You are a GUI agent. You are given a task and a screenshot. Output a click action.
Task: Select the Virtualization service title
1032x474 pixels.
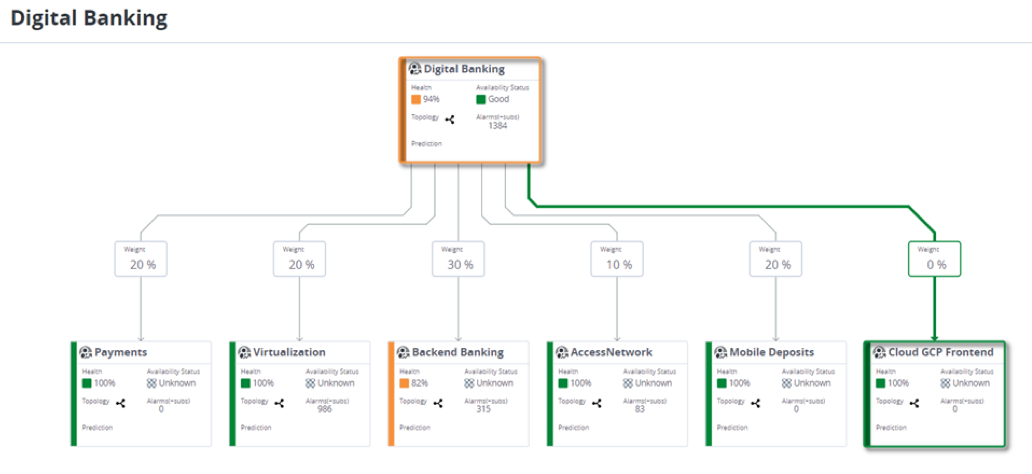[289, 353]
